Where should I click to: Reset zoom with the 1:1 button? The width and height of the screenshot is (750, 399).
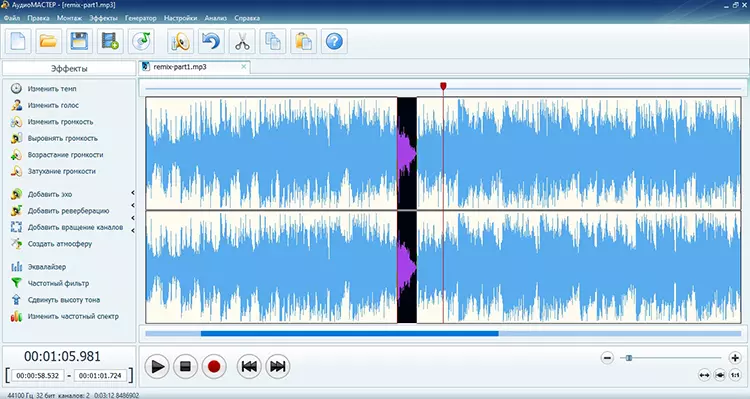[735, 375]
